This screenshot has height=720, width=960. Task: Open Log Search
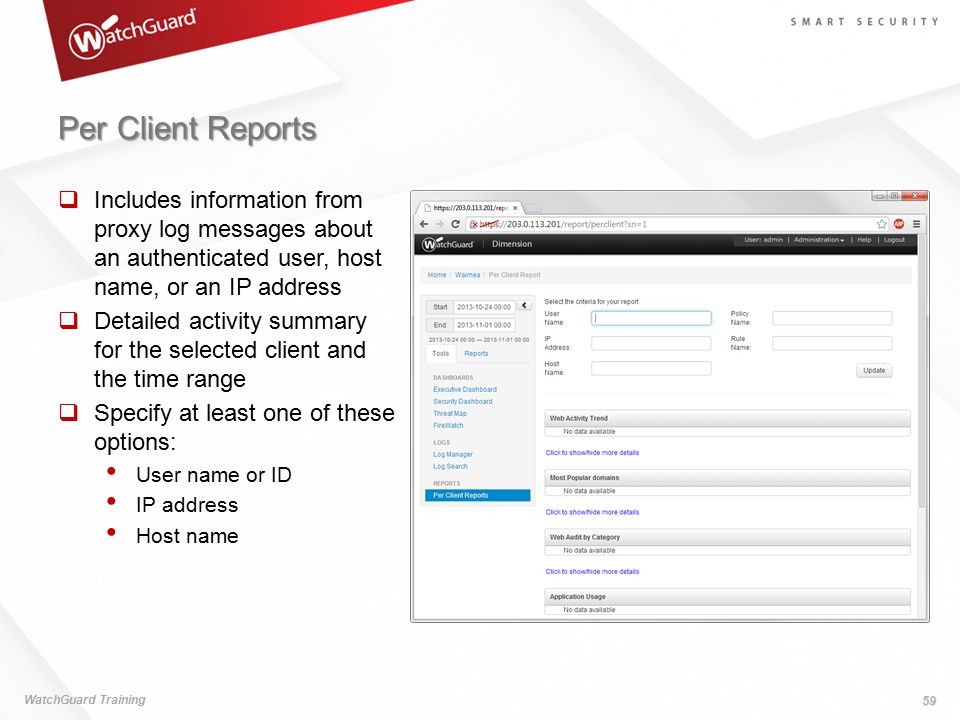450,467
